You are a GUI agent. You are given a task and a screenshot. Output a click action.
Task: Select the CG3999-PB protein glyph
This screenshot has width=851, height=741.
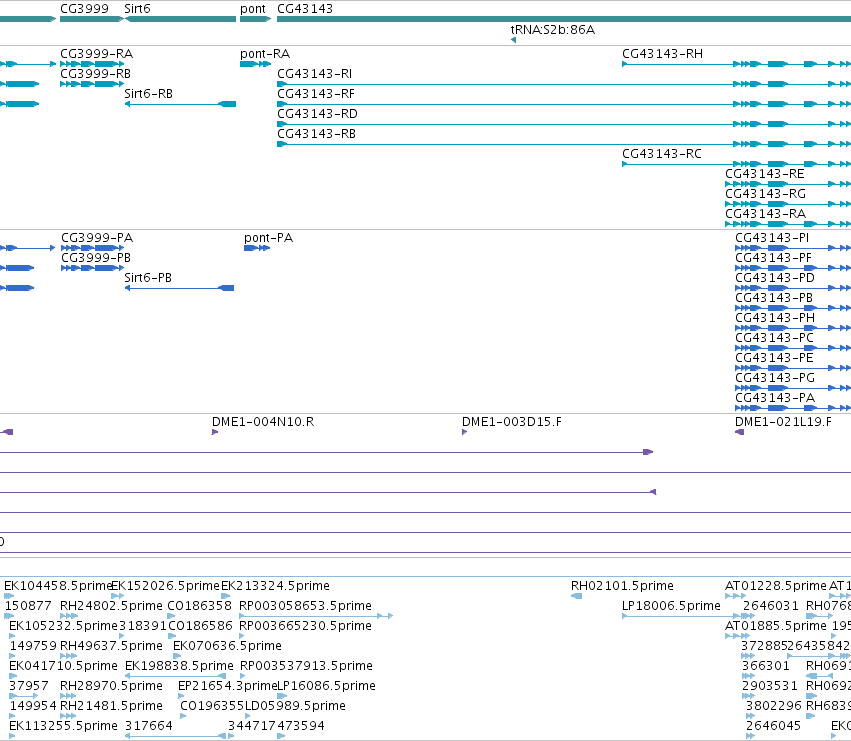(x=92, y=268)
